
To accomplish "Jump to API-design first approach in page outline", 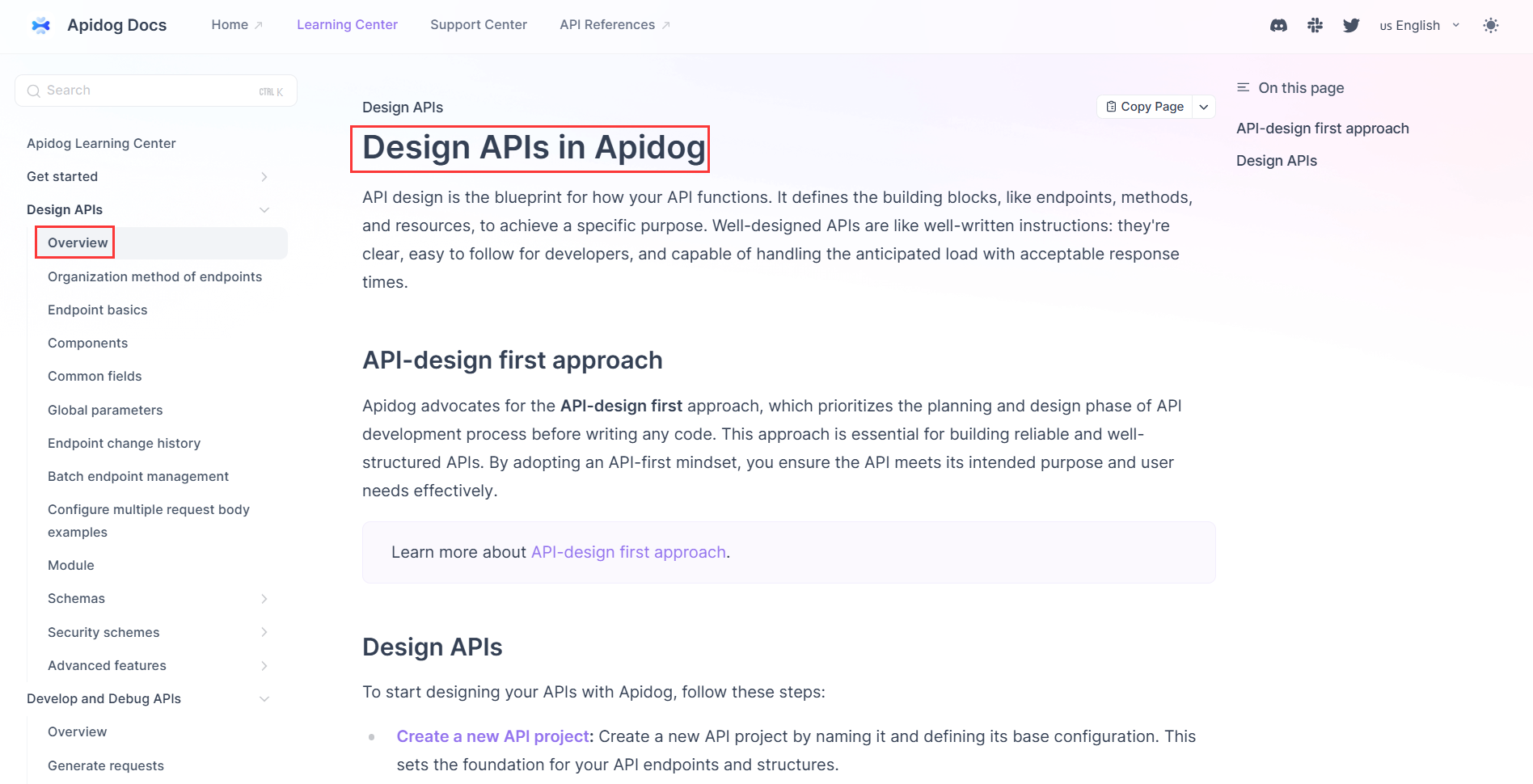I will pos(1322,129).
